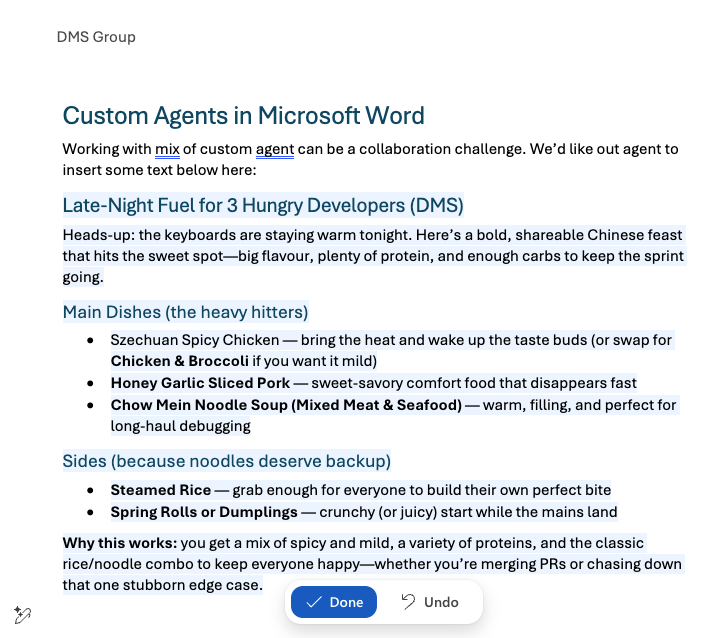Image resolution: width=713 pixels, height=638 pixels.
Task: Click the underlined word 'mix'
Action: click(x=167, y=149)
